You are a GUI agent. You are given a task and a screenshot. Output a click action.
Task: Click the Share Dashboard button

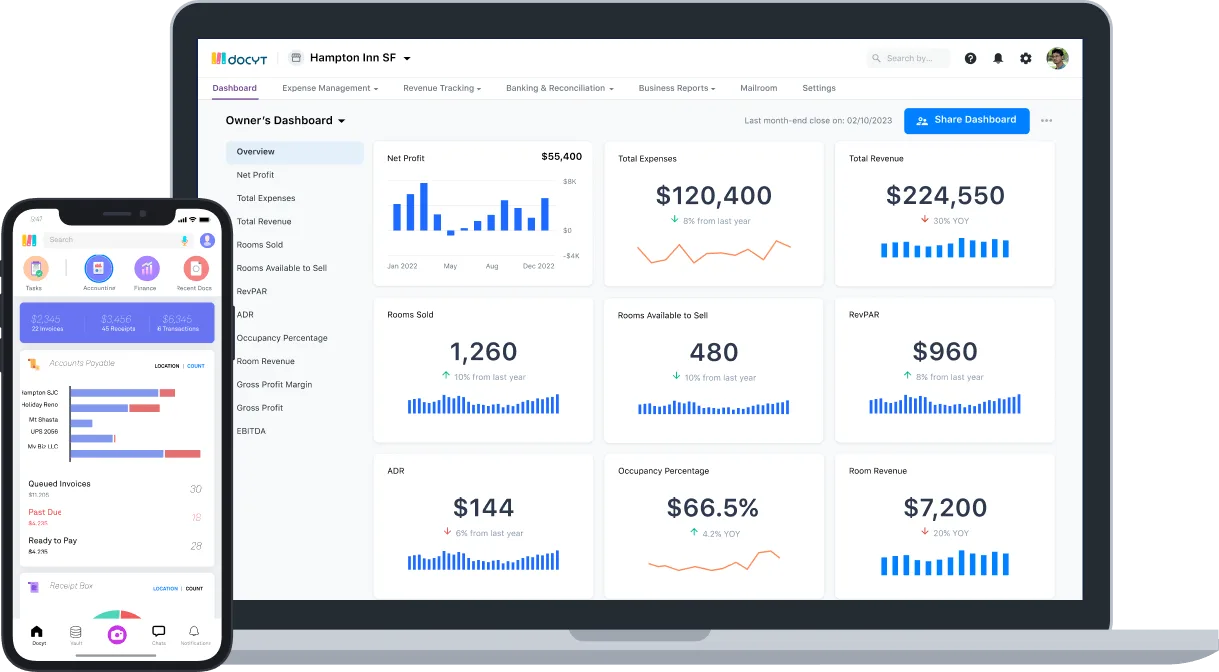(967, 120)
